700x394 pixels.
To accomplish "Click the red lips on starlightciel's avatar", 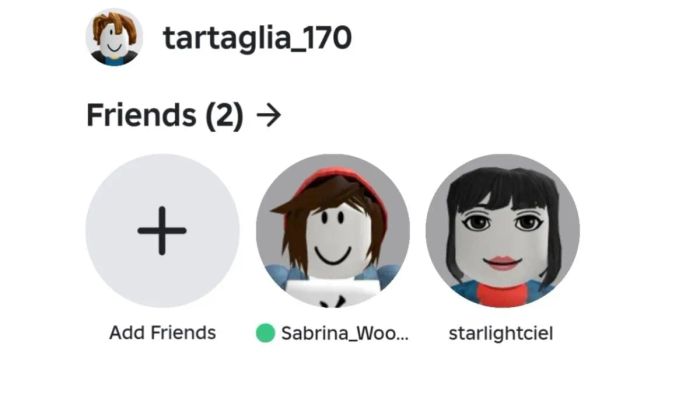I will point(502,263).
